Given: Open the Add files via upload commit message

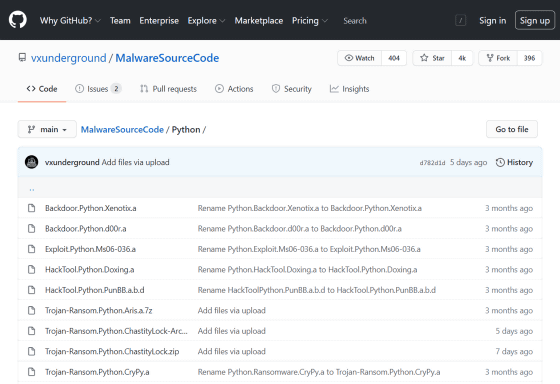Looking at the screenshot, I should click(135, 162).
